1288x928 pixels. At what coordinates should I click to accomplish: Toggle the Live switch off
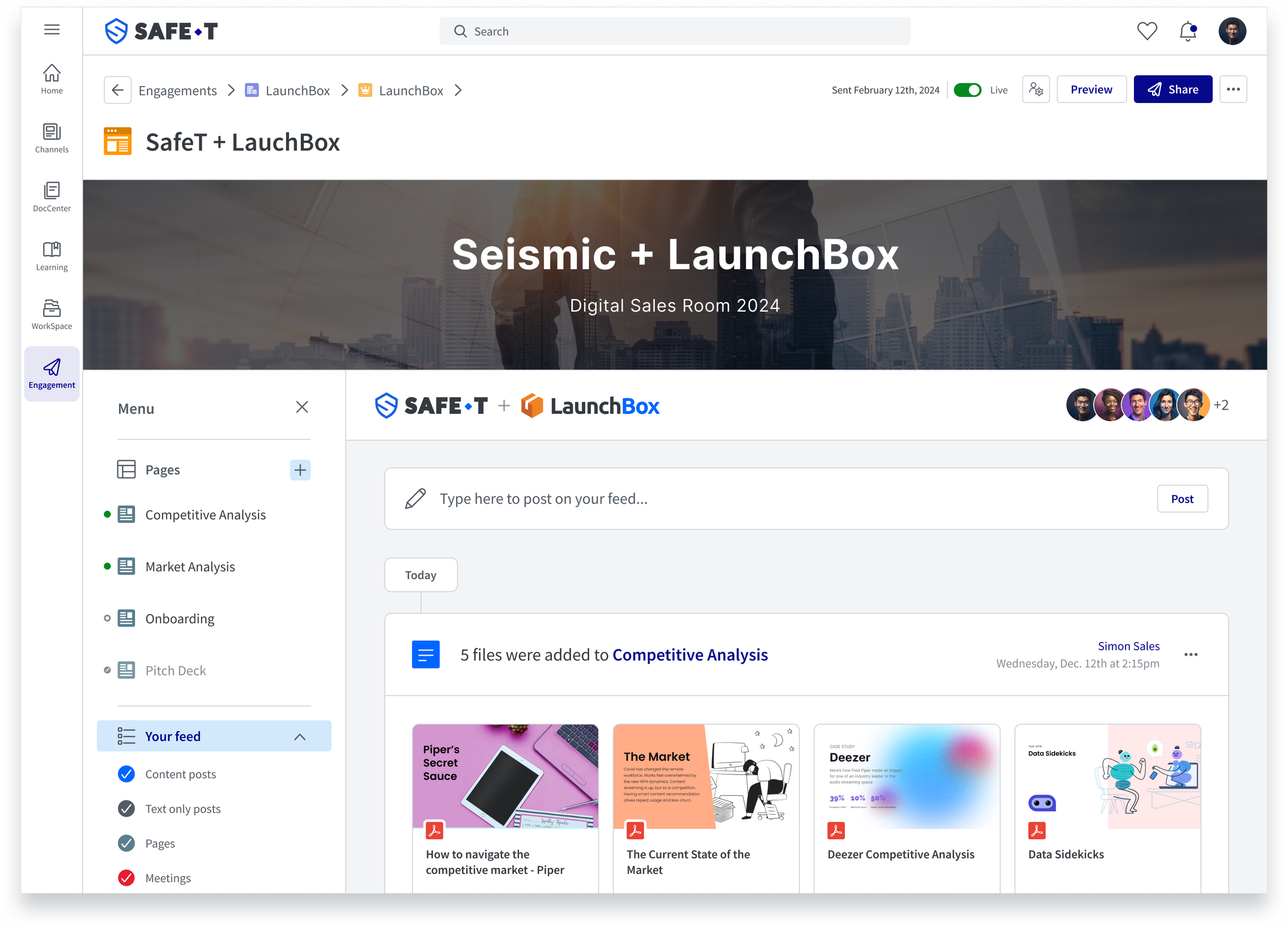(967, 90)
